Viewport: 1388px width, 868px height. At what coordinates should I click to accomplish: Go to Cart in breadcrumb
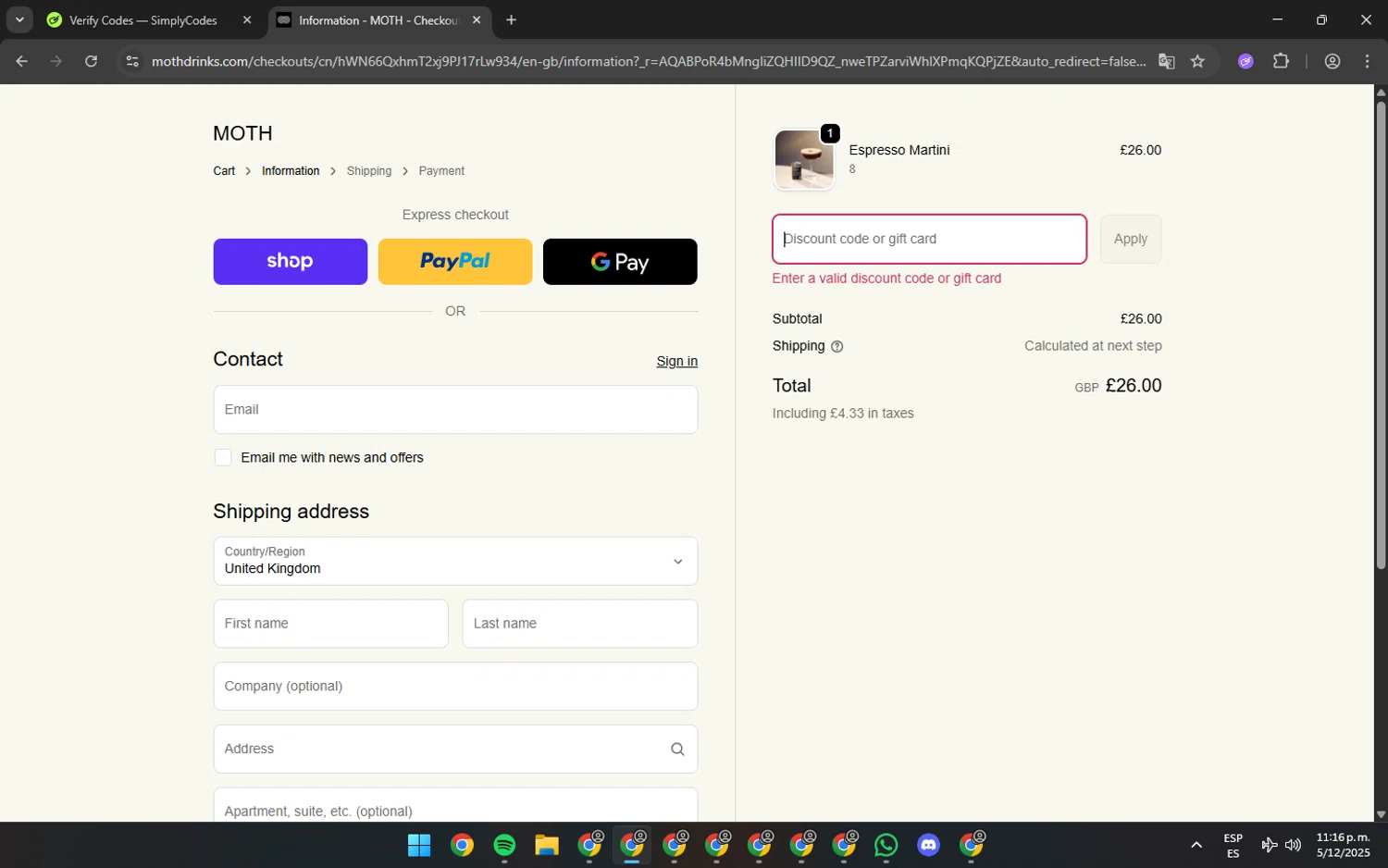tap(224, 171)
